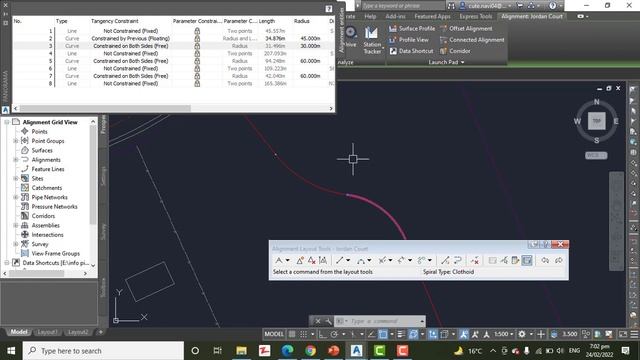The width and height of the screenshot is (640, 360).
Task: Click the Delete Sub-entity tool
Action: [474, 260]
